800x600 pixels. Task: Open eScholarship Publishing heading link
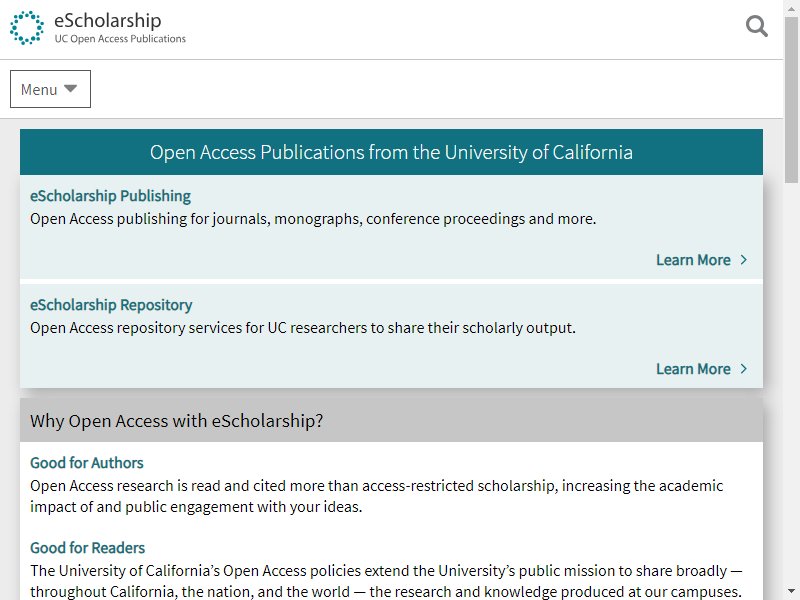pos(110,196)
